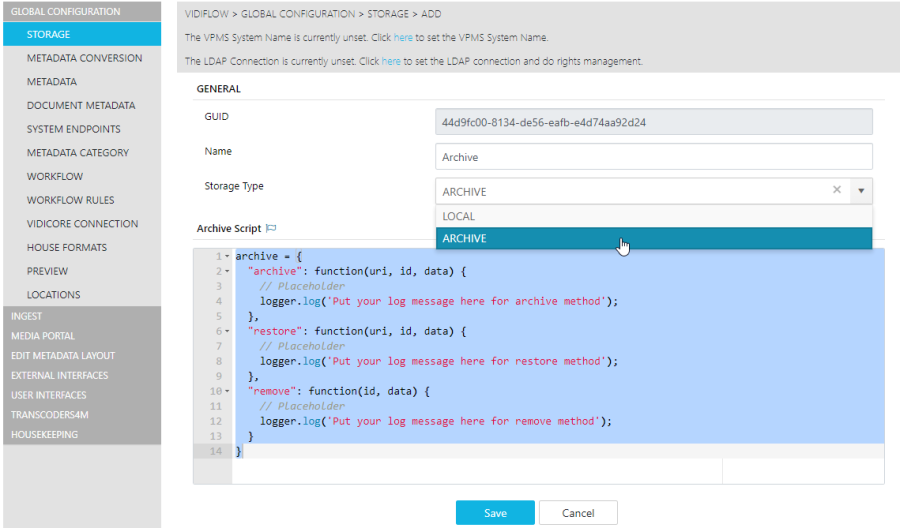The image size is (900, 528).
Task: Collapse the code fold arrow on line 1
Action: pos(227,256)
